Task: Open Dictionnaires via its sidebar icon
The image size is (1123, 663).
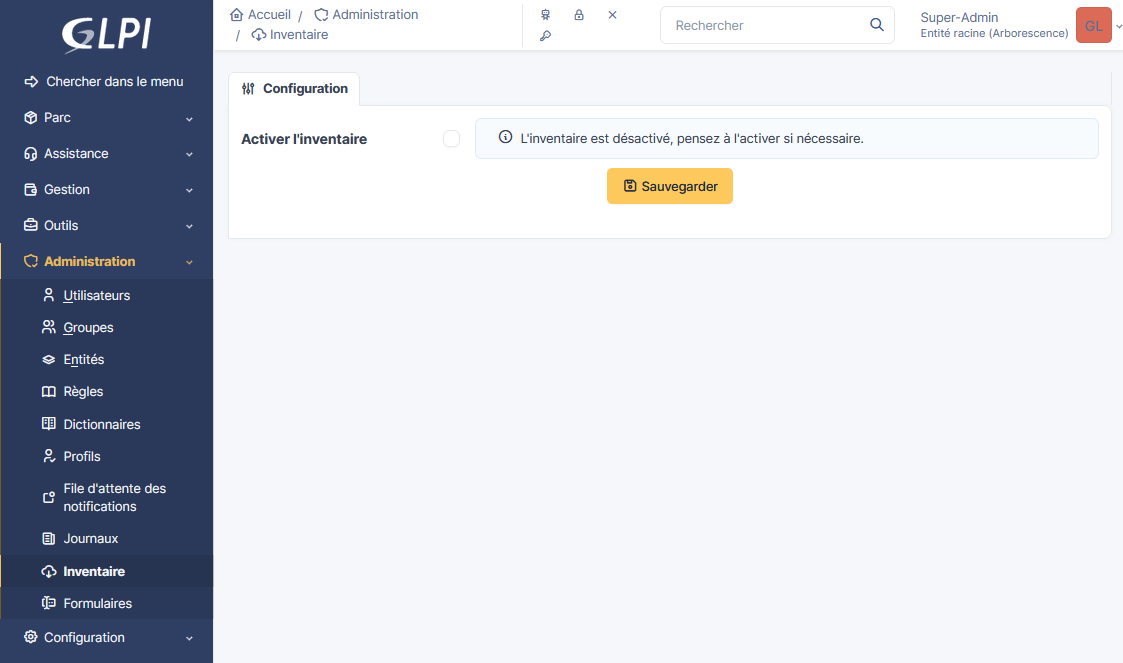Action: pyautogui.click(x=49, y=424)
